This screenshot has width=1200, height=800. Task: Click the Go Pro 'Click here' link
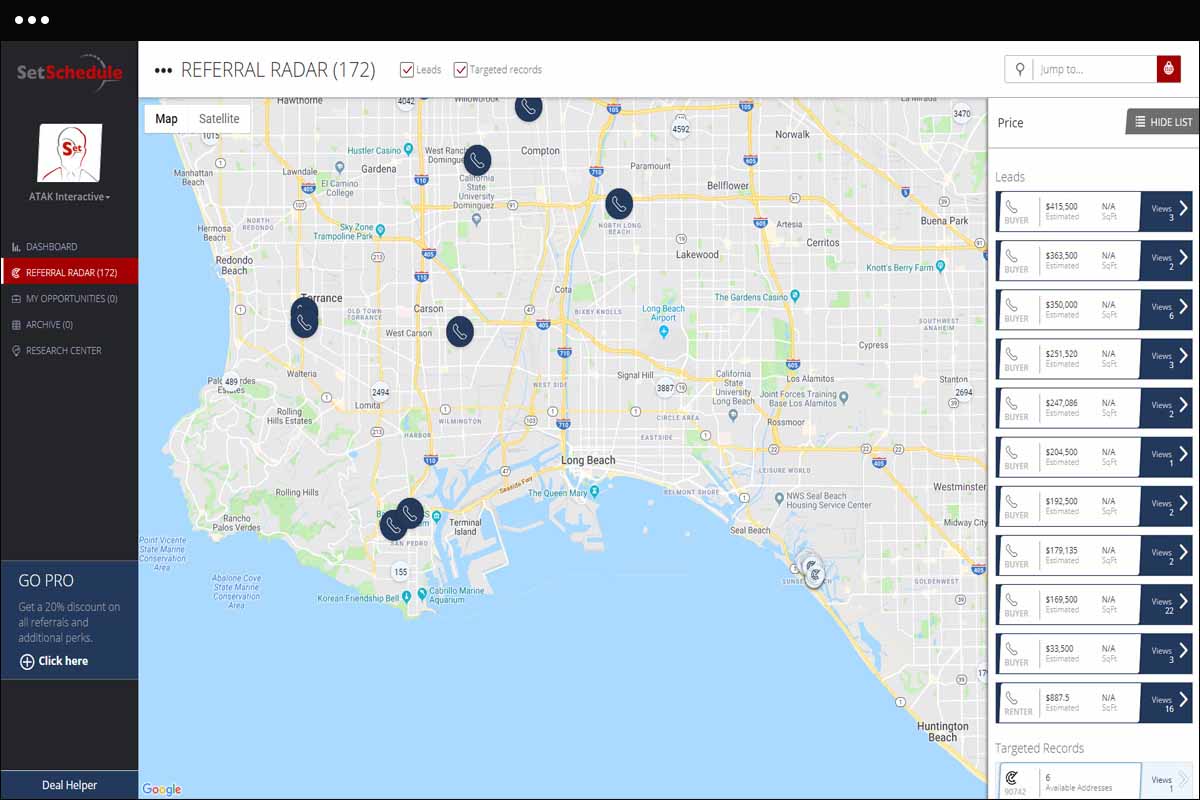63,661
